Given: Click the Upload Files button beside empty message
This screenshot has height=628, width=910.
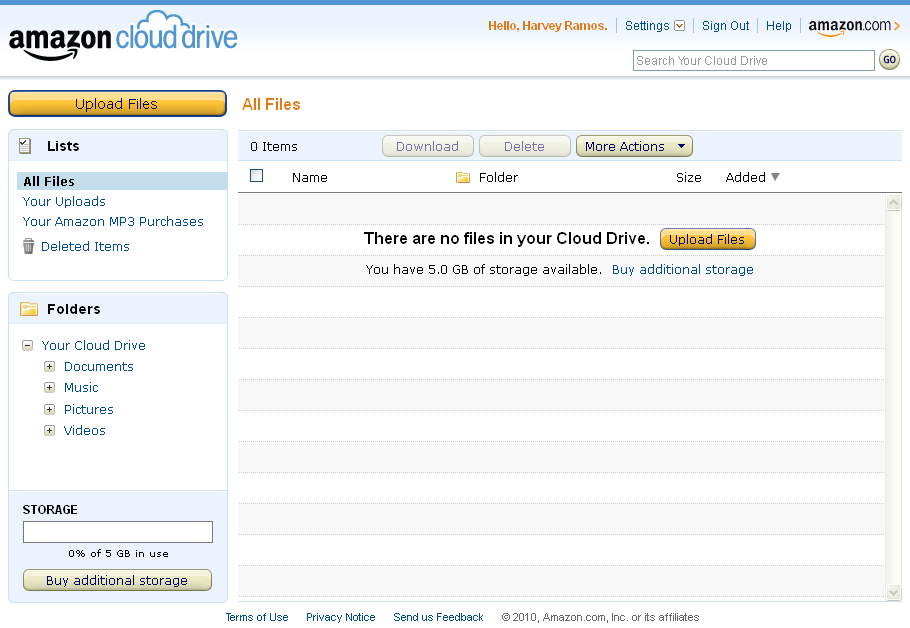Looking at the screenshot, I should coord(707,239).
